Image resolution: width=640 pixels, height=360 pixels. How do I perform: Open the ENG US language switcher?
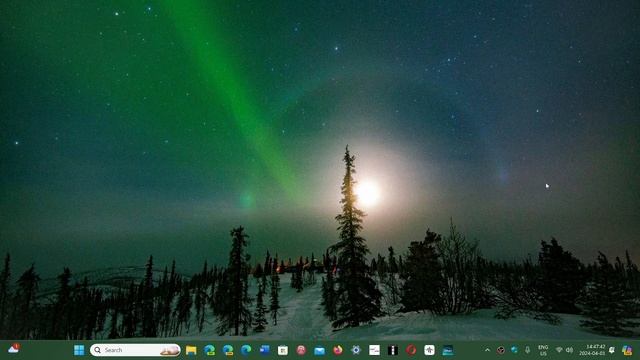tap(543, 350)
